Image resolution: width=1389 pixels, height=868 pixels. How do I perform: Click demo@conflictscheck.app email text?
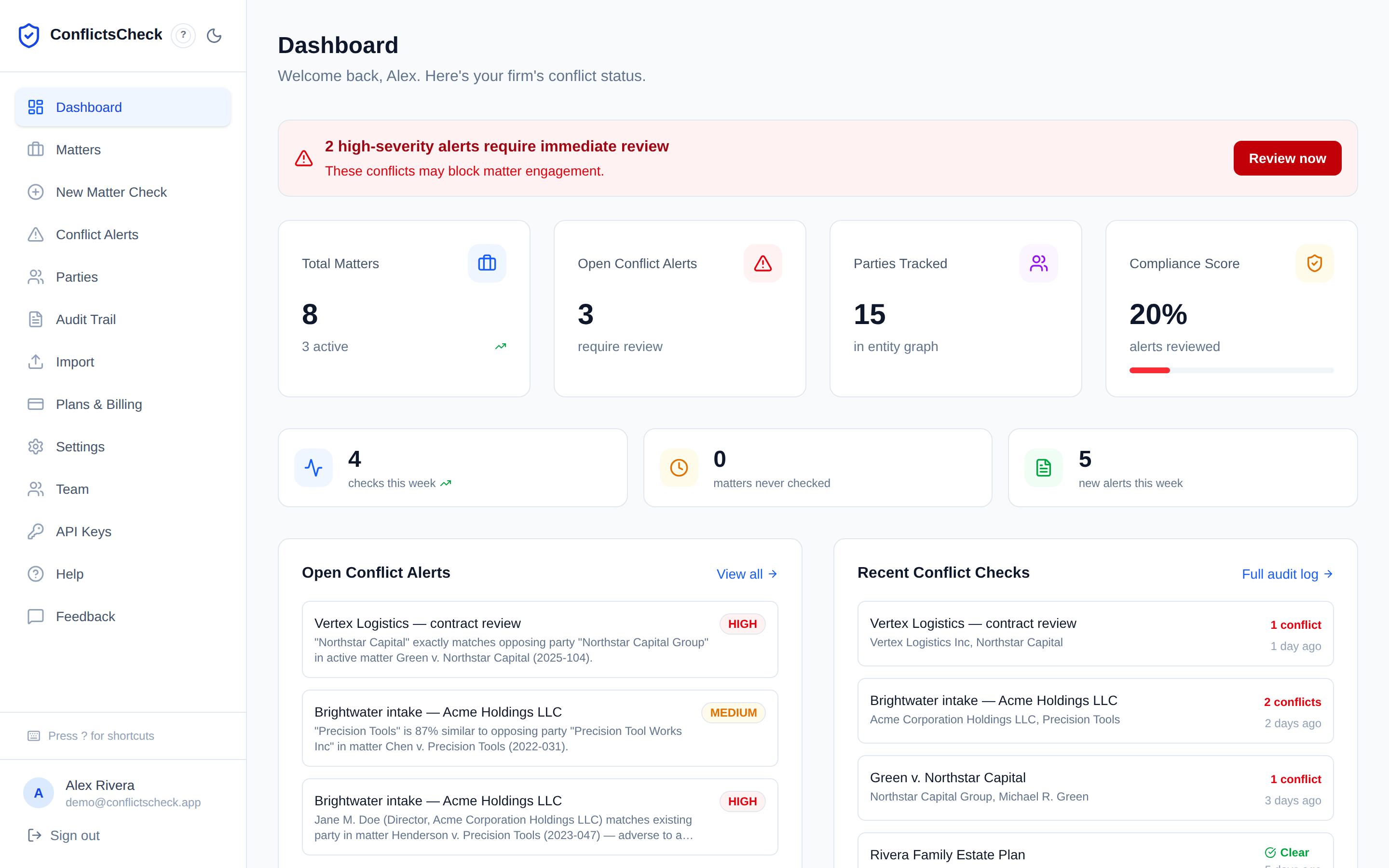(x=133, y=802)
